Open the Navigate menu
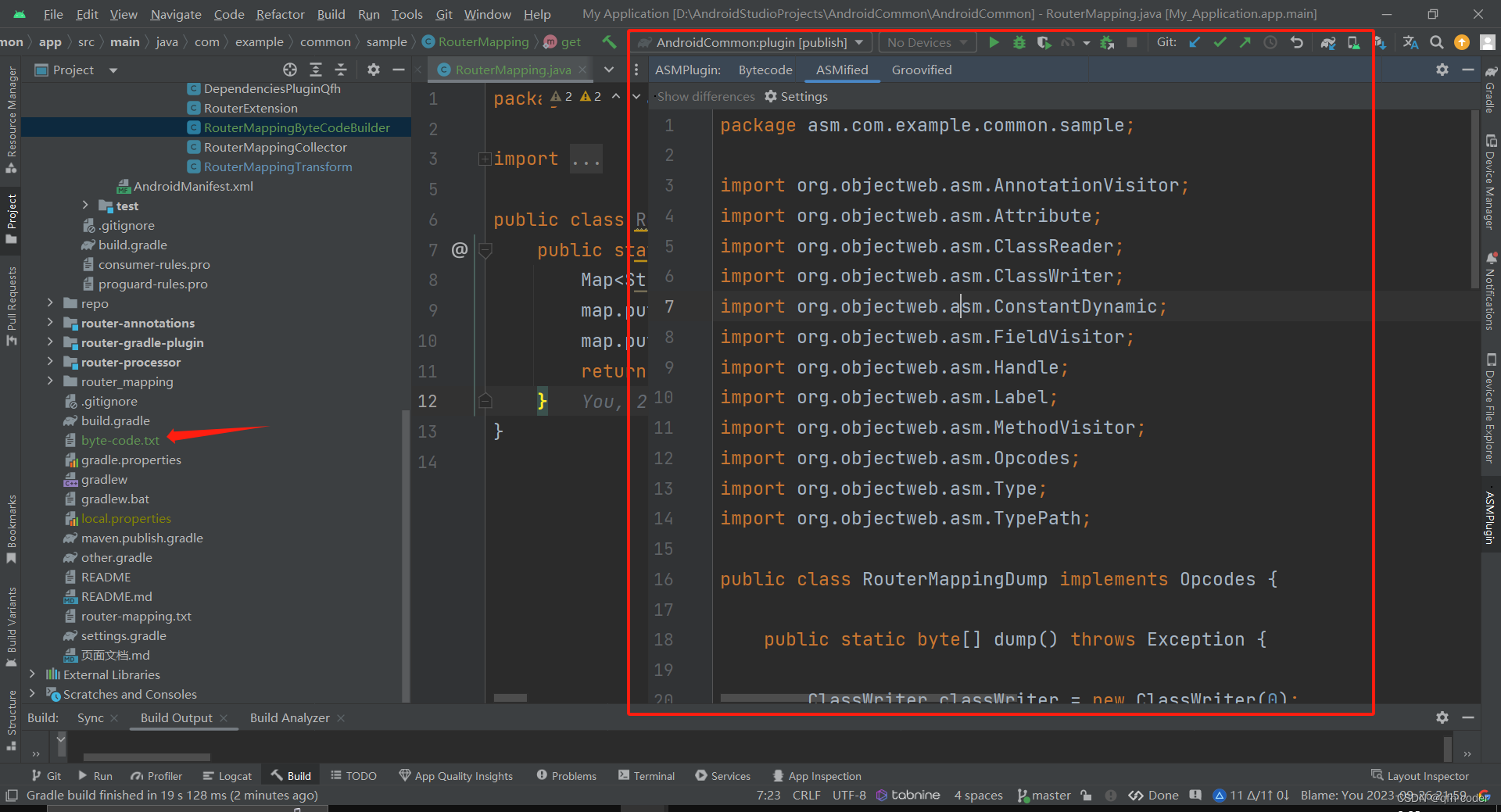The image size is (1501, 812). coord(176,14)
